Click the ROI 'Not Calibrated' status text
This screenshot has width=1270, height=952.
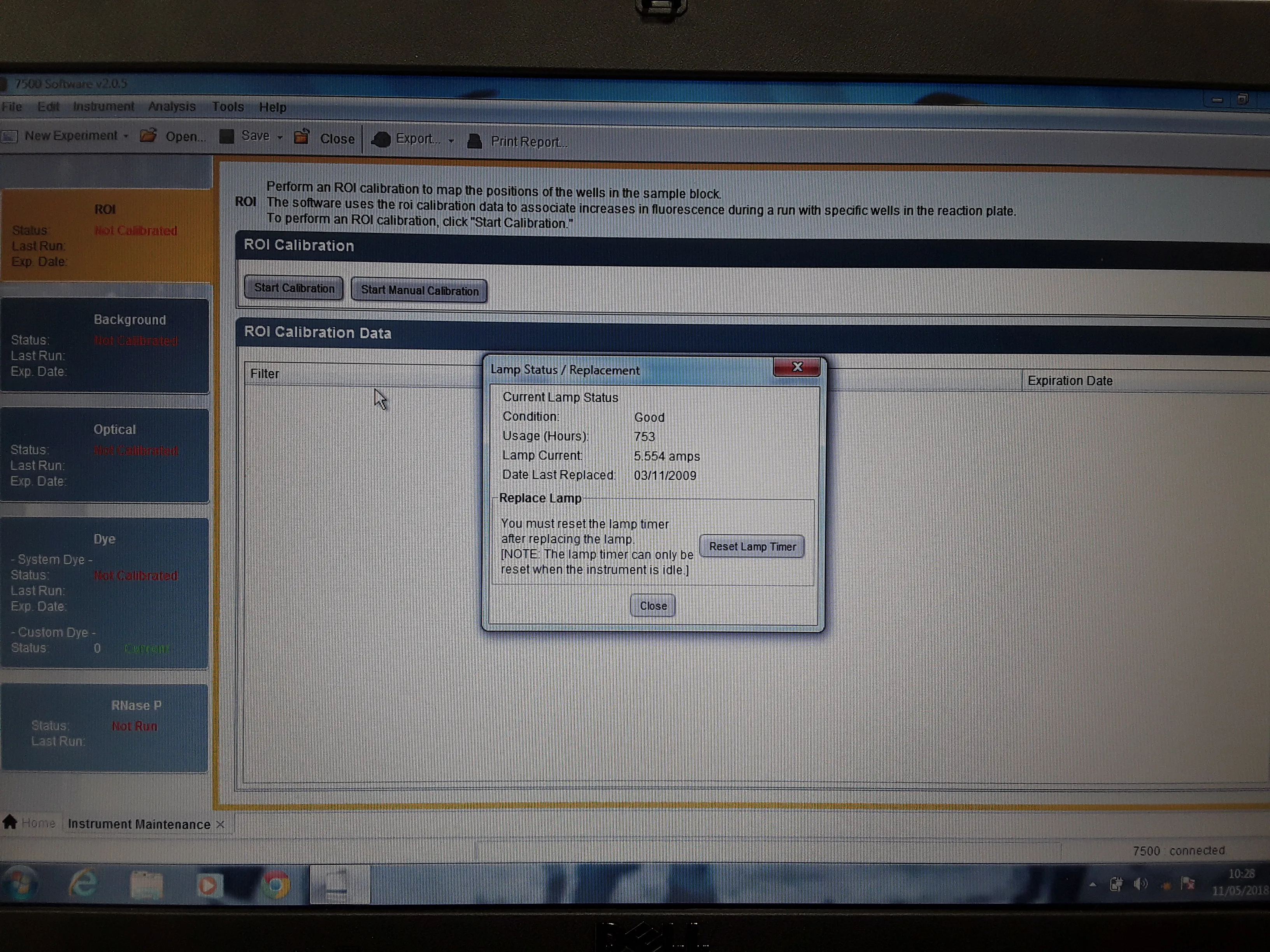pos(136,231)
